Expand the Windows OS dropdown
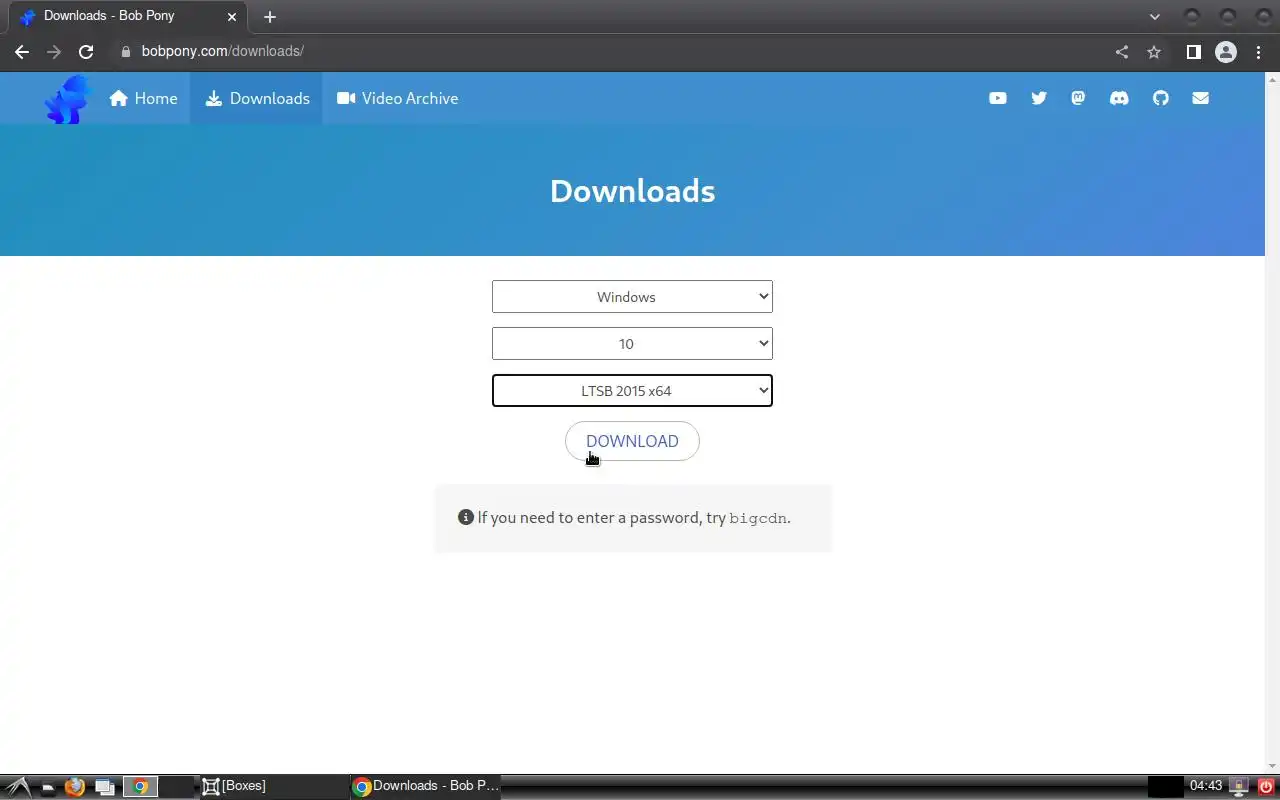Image resolution: width=1280 pixels, height=800 pixels. [632, 297]
